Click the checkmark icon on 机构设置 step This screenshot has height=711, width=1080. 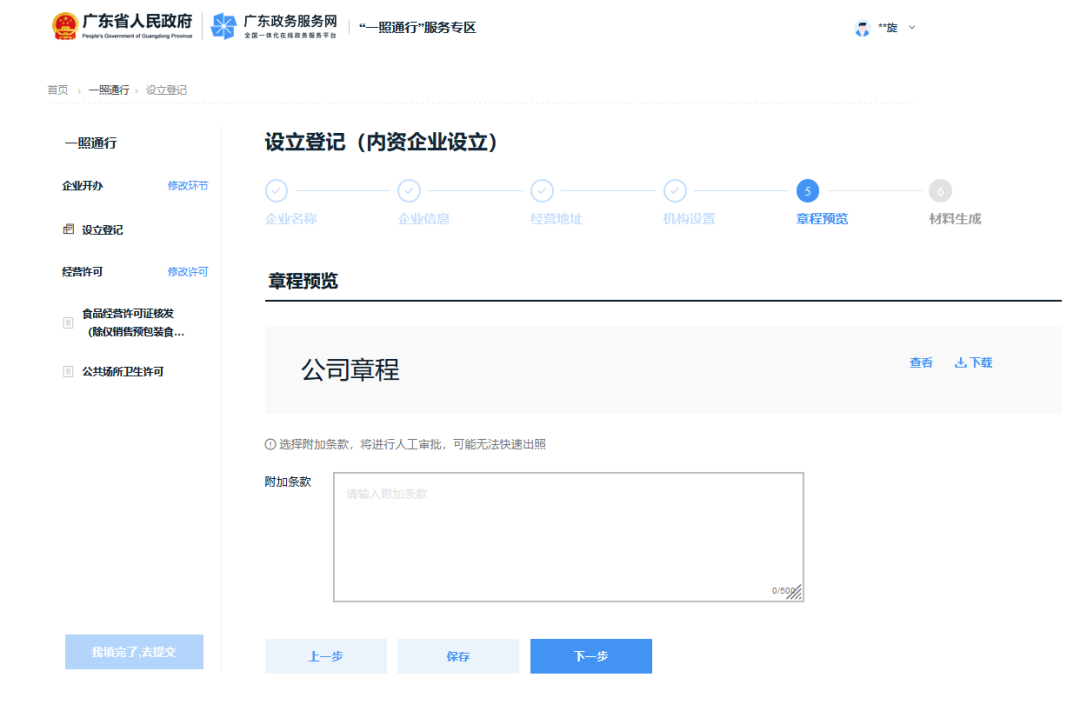pyautogui.click(x=675, y=191)
